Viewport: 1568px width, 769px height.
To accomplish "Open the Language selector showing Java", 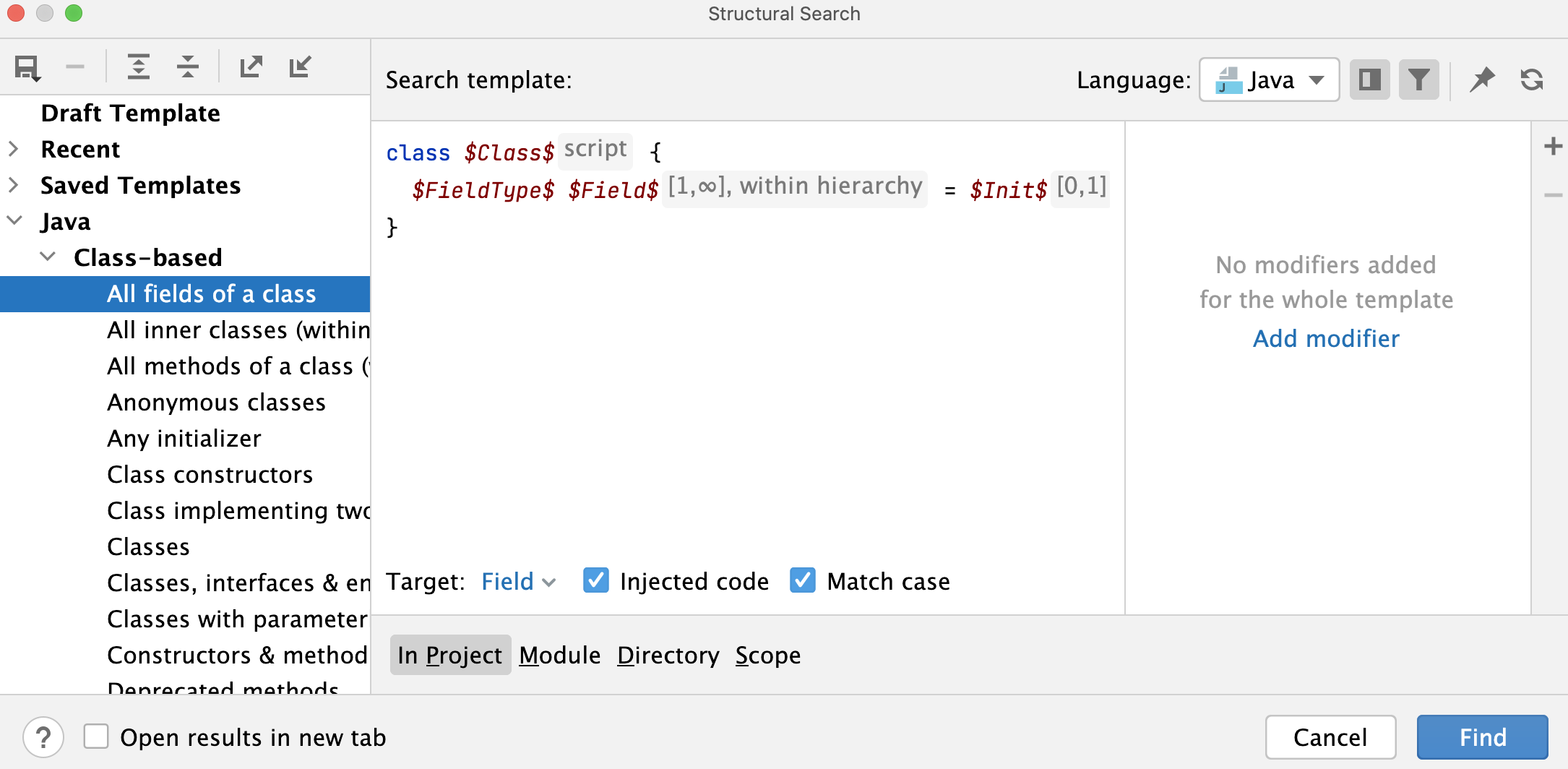I will [1268, 80].
